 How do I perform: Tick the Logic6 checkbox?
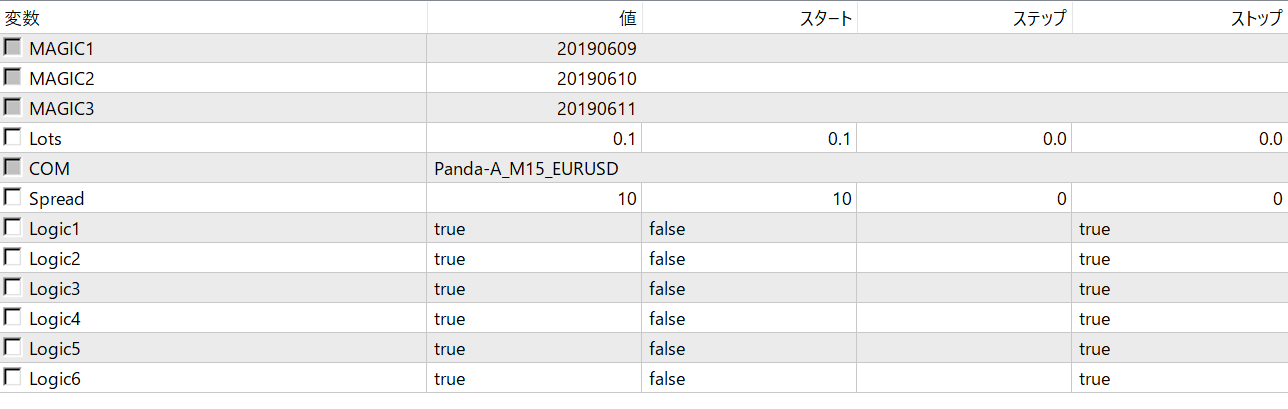click(x=13, y=378)
